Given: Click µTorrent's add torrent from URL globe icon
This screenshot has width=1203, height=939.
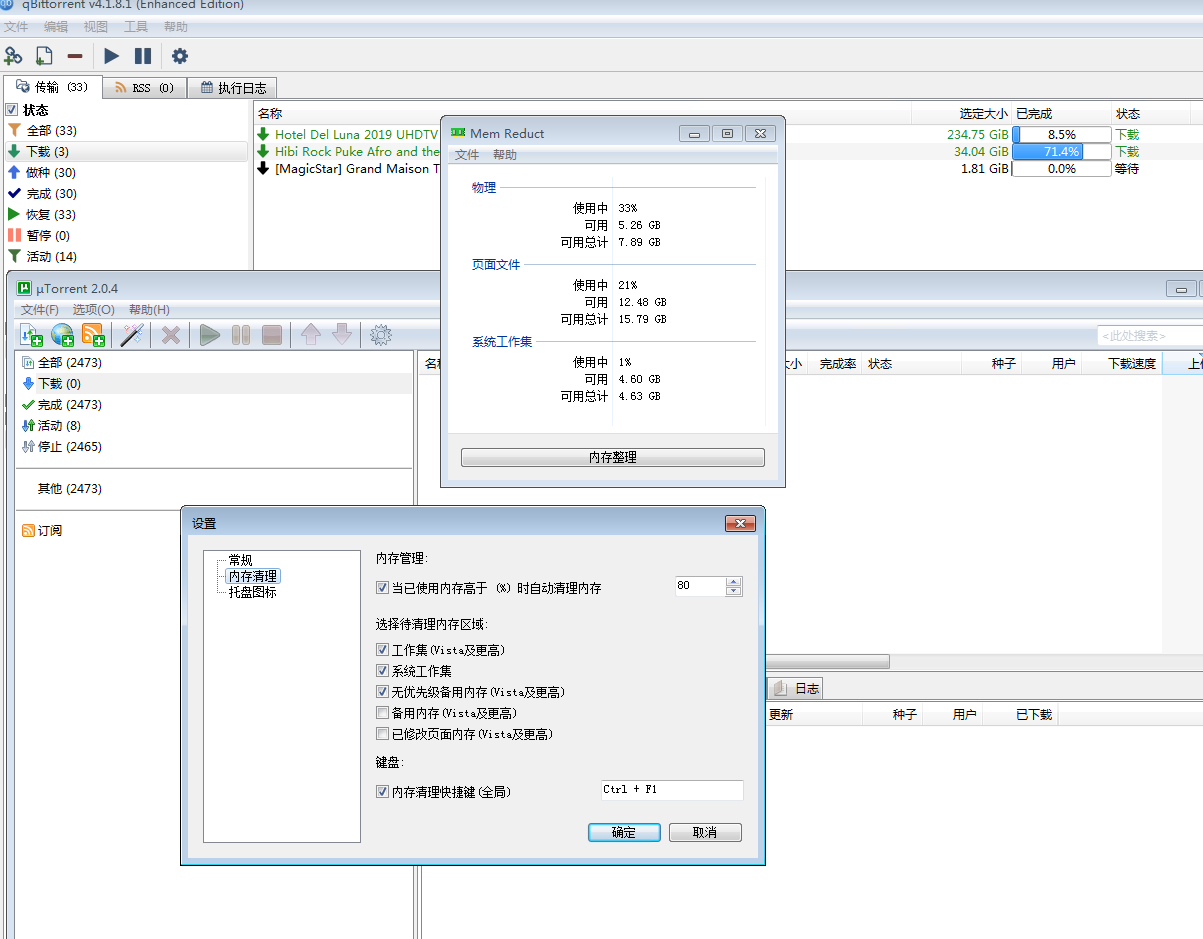Looking at the screenshot, I should (62, 335).
